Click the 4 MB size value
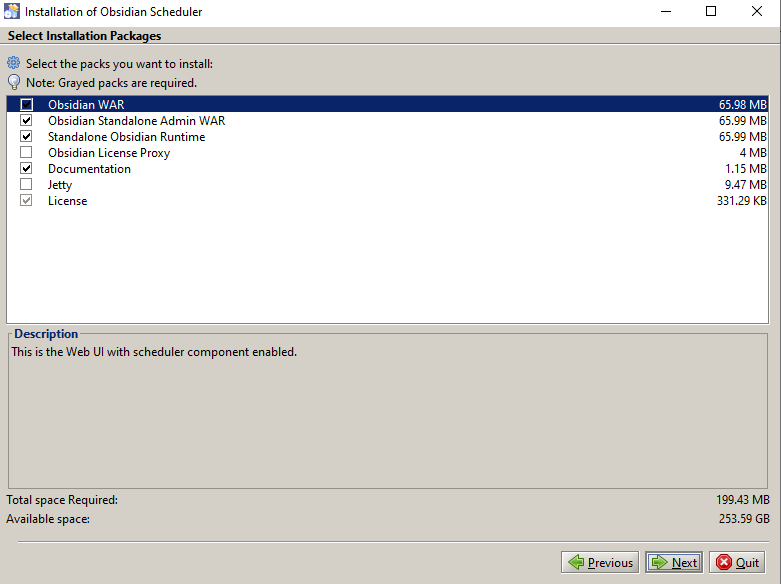 753,152
